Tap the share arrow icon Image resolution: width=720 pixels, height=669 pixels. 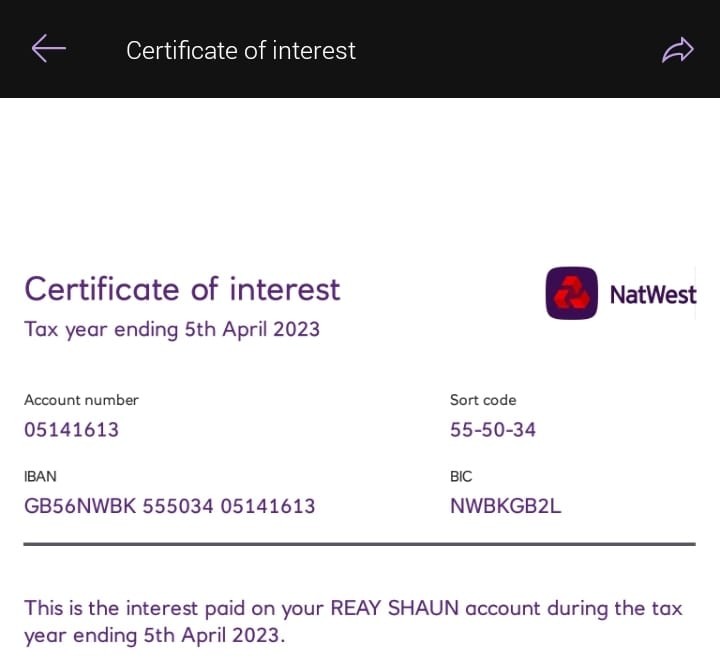[x=677, y=50]
